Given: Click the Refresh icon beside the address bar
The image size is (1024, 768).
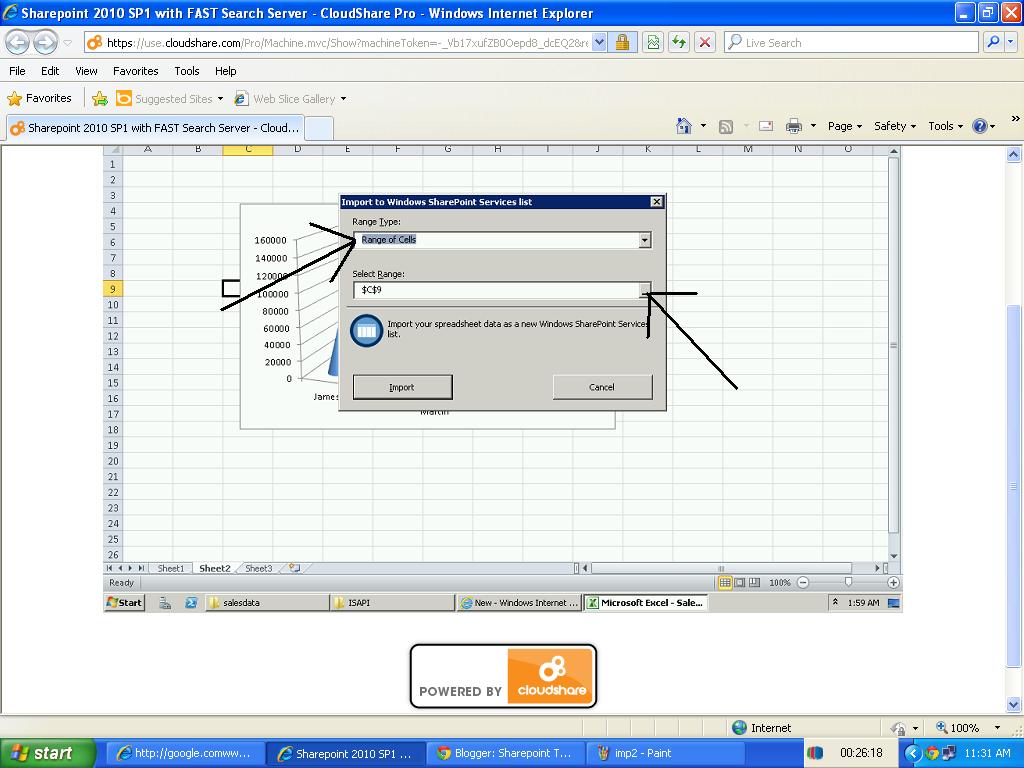Looking at the screenshot, I should click(x=679, y=43).
